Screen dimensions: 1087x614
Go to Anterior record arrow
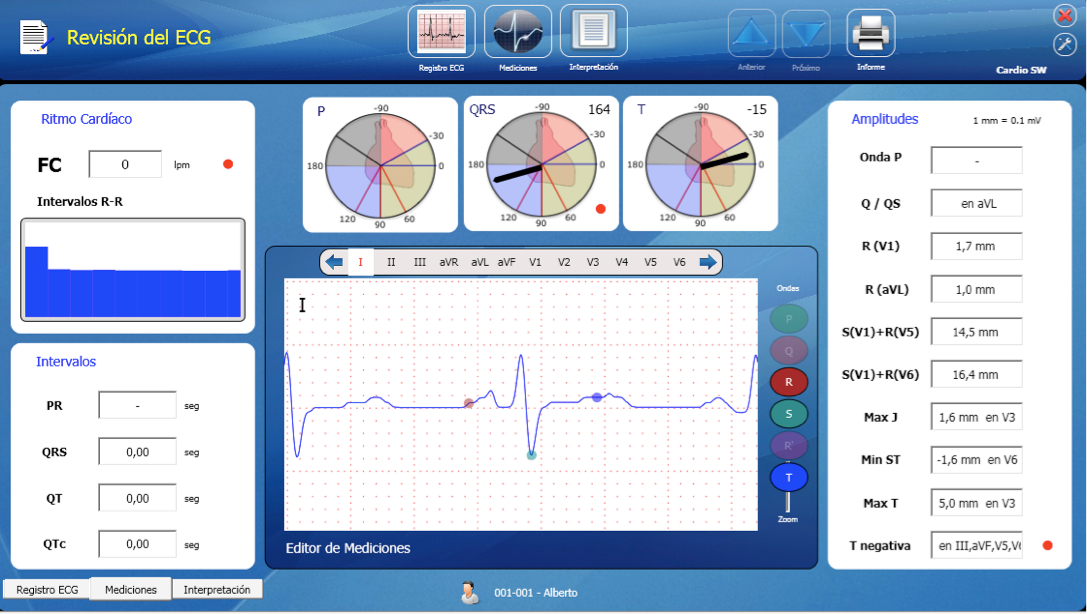751,34
